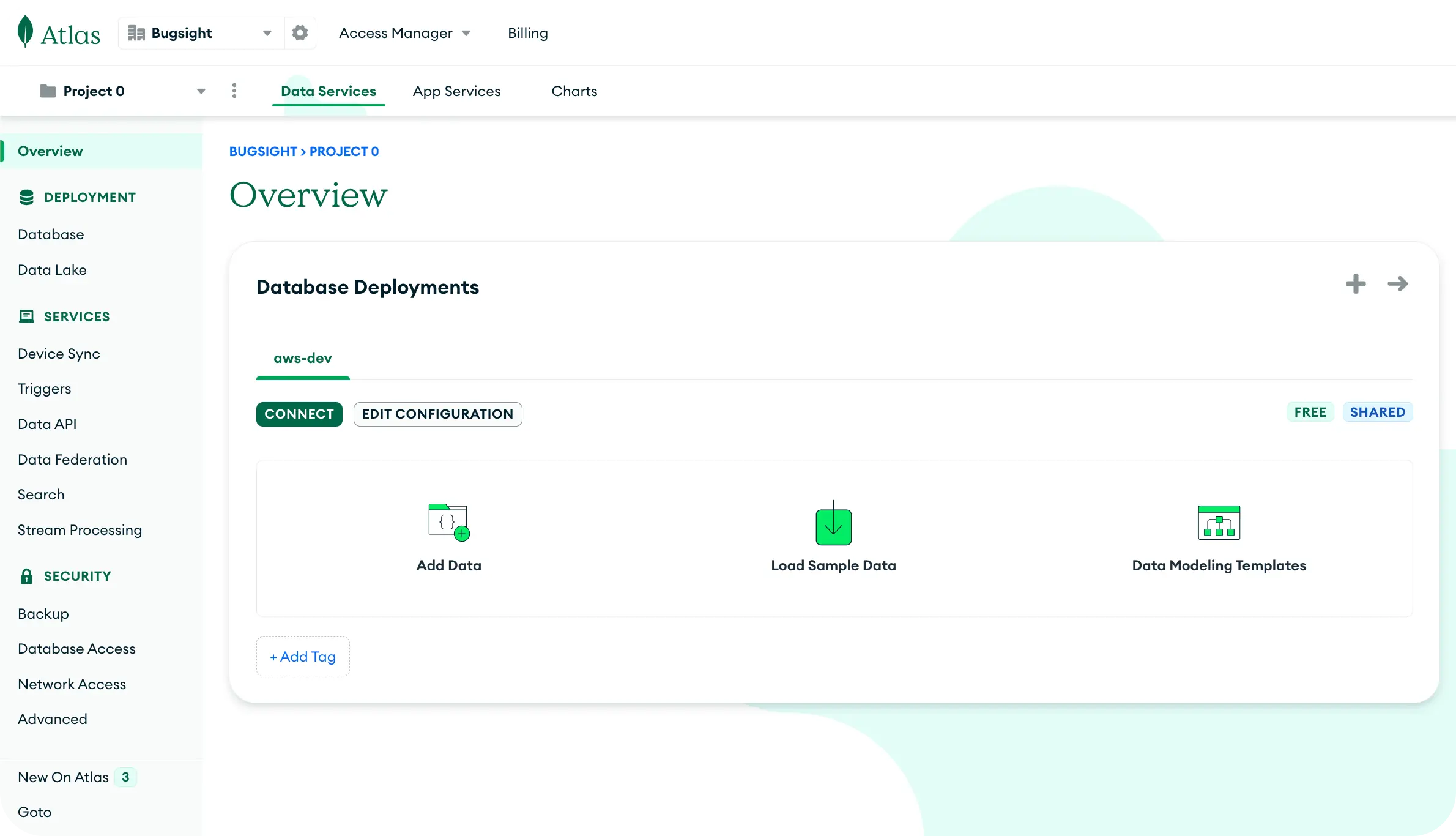1456x836 pixels.
Task: Open Network Access in the sidebar
Action: coord(72,684)
